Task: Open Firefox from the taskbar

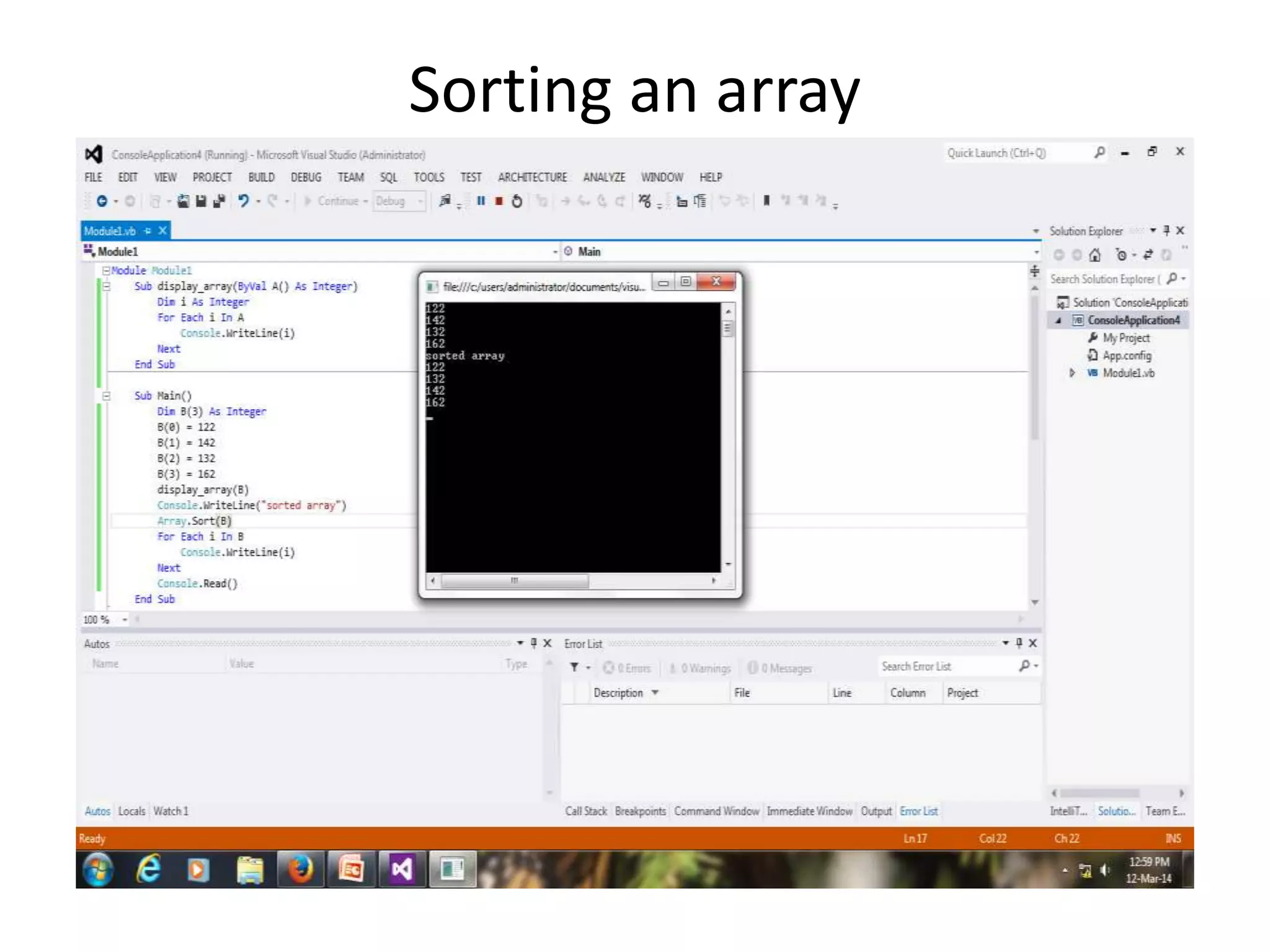Action: tap(301, 869)
